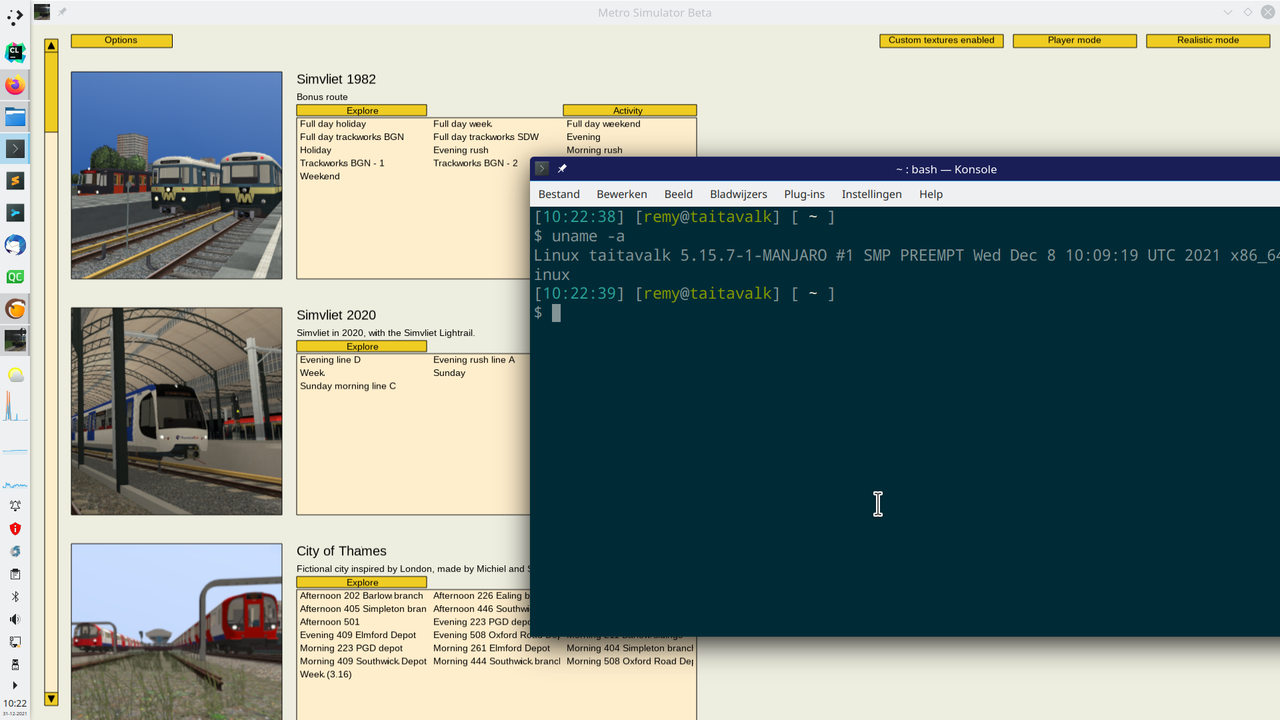Image resolution: width=1280 pixels, height=720 pixels.
Task: Open the display configuration tray icon
Action: click(15, 642)
